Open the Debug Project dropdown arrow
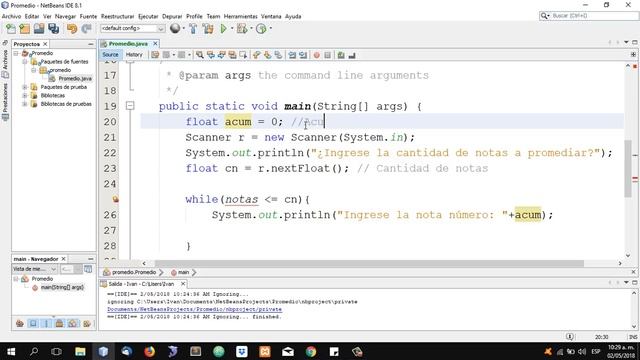Viewport: 640px width, 360px height. click(x=251, y=29)
